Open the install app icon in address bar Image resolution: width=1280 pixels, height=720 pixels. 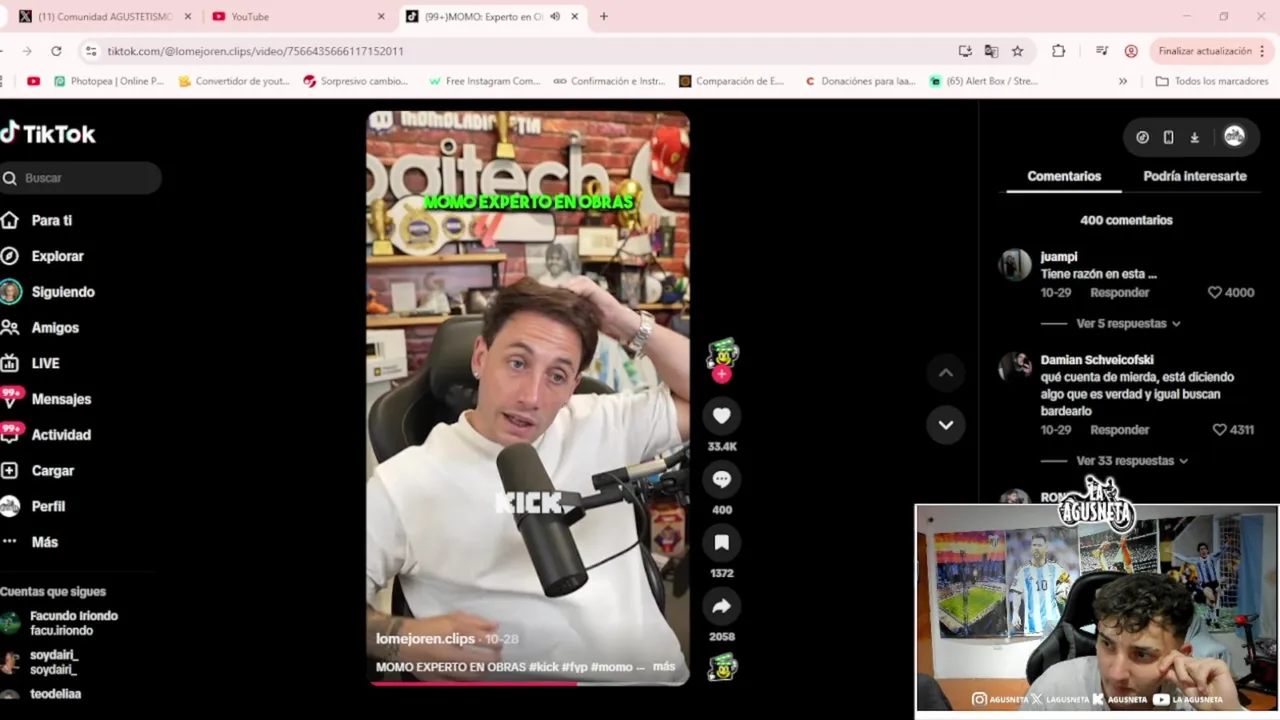click(965, 51)
